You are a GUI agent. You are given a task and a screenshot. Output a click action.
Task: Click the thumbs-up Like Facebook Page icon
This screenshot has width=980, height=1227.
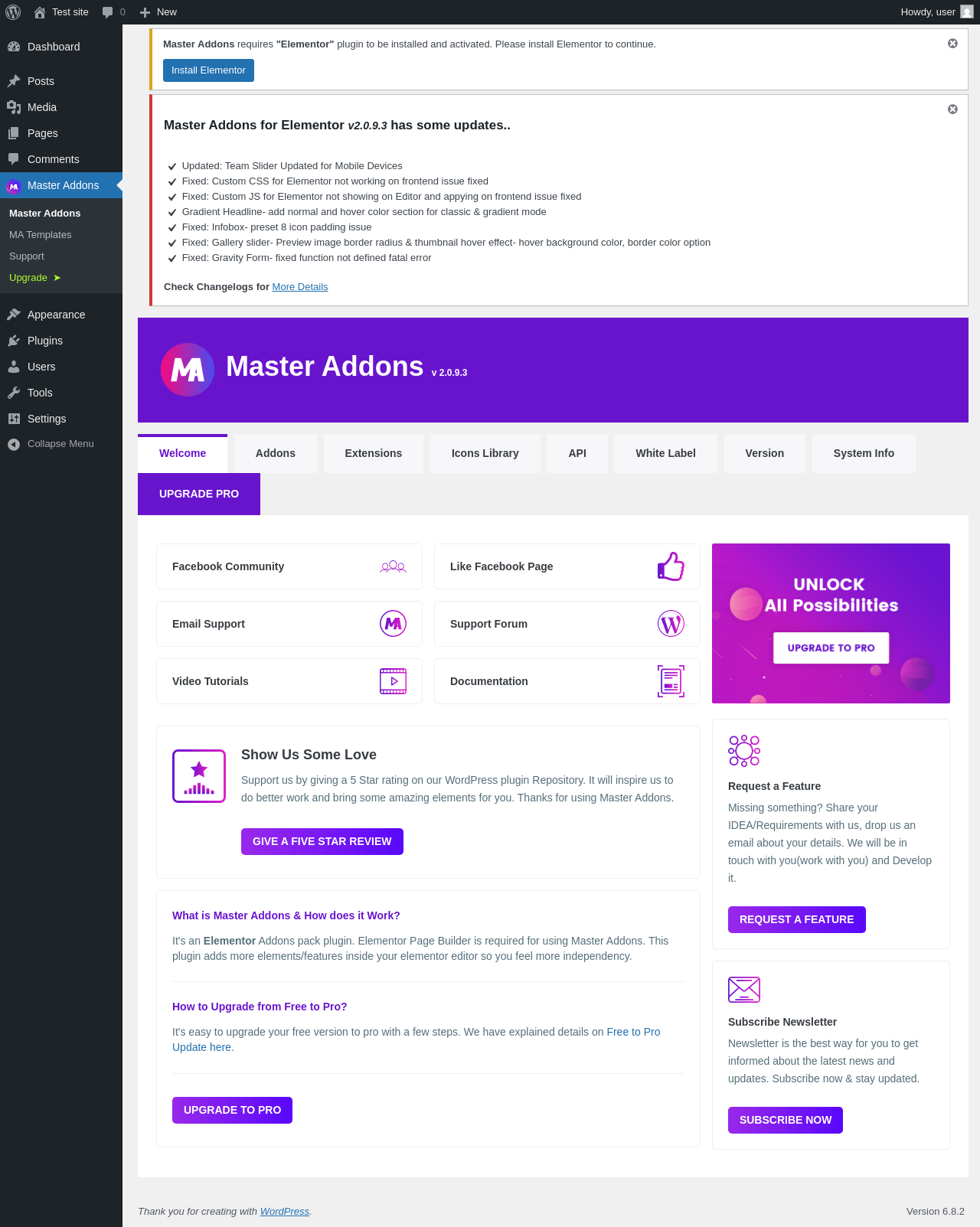671,566
